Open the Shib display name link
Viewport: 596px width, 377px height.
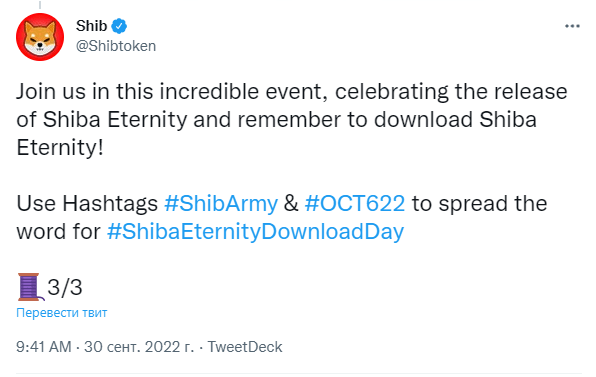pos(91,26)
